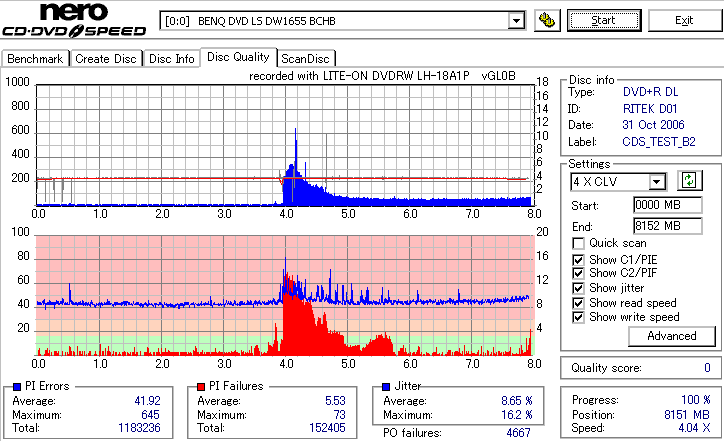Toggle Show write speed checkbox
The width and height of the screenshot is (724, 441).
point(578,317)
